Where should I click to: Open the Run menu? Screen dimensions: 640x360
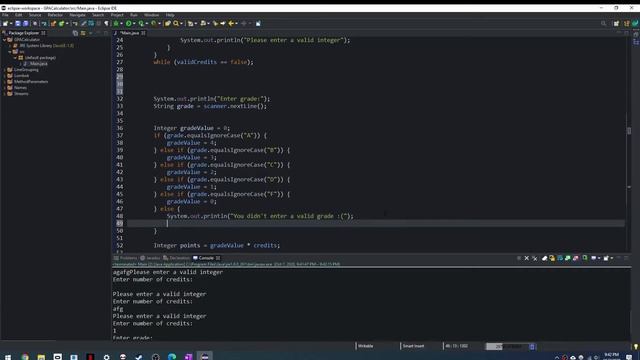click(x=133, y=15)
